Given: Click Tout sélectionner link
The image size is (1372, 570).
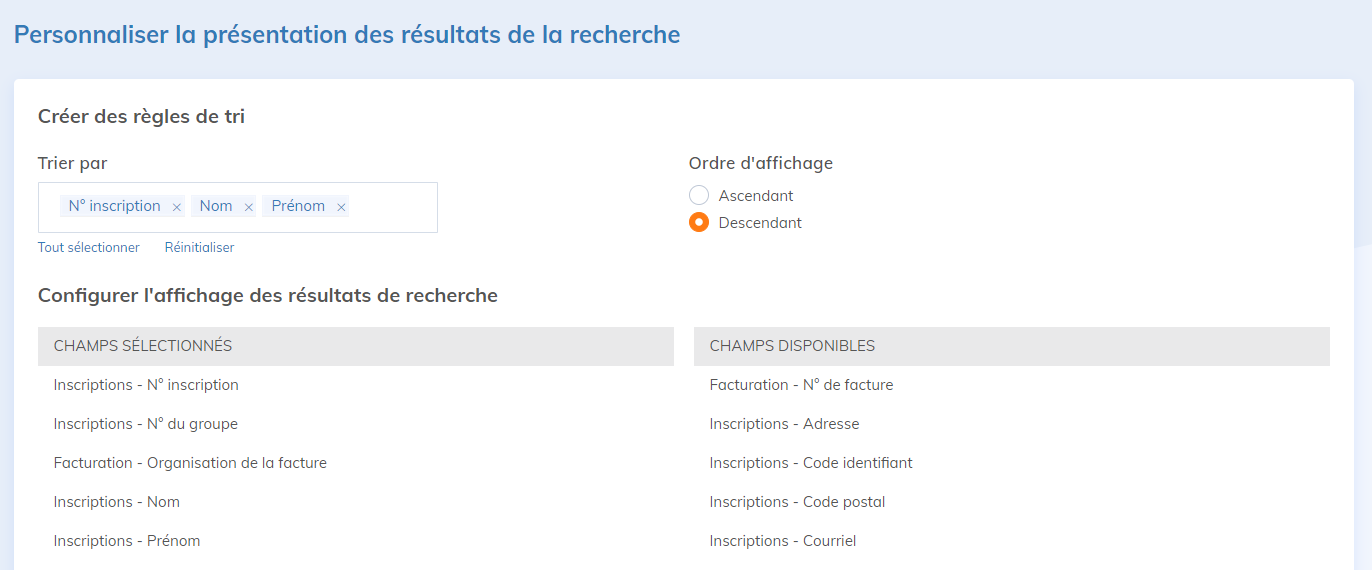Looking at the screenshot, I should click(x=89, y=247).
